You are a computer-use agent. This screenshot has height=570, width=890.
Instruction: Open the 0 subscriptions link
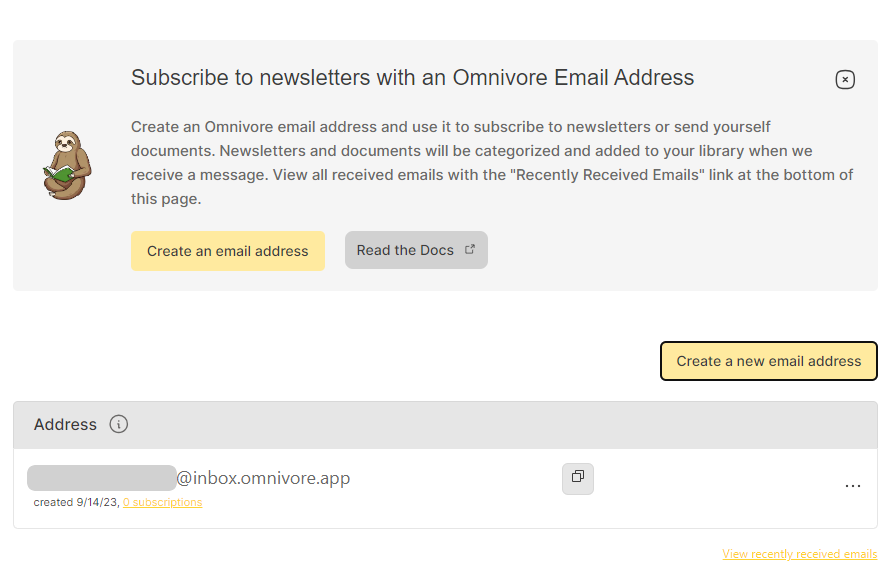coord(162,502)
